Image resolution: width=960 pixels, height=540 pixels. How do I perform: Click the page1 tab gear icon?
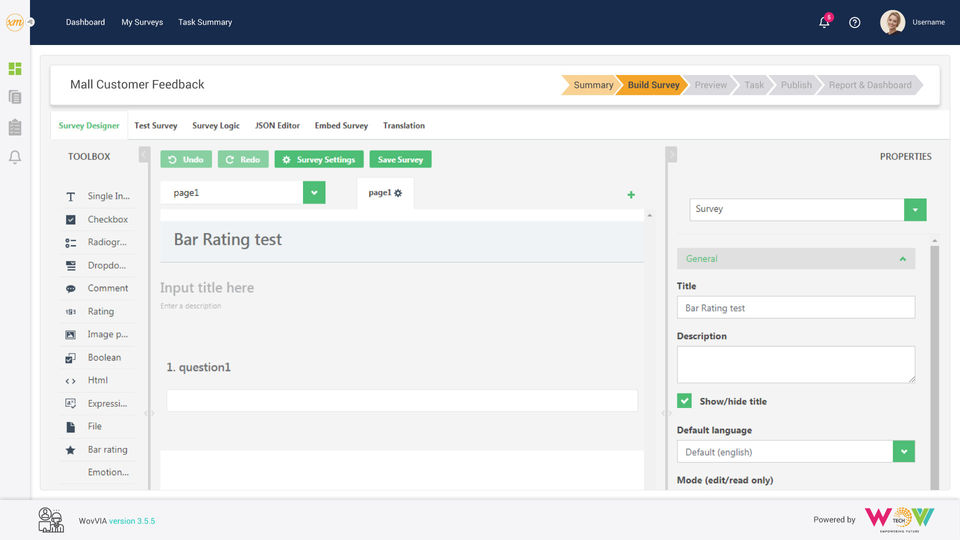(x=398, y=193)
